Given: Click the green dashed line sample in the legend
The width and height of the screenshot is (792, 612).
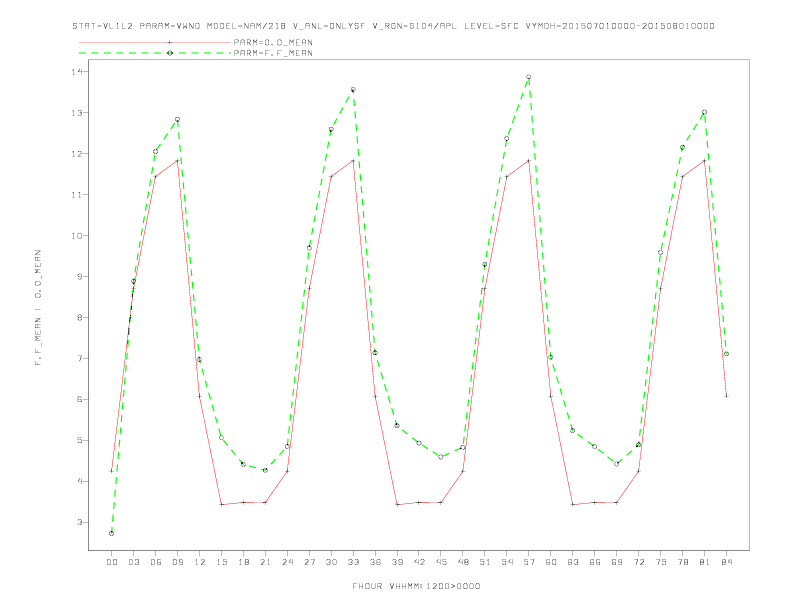Looking at the screenshot, I should pyautogui.click(x=155, y=53).
